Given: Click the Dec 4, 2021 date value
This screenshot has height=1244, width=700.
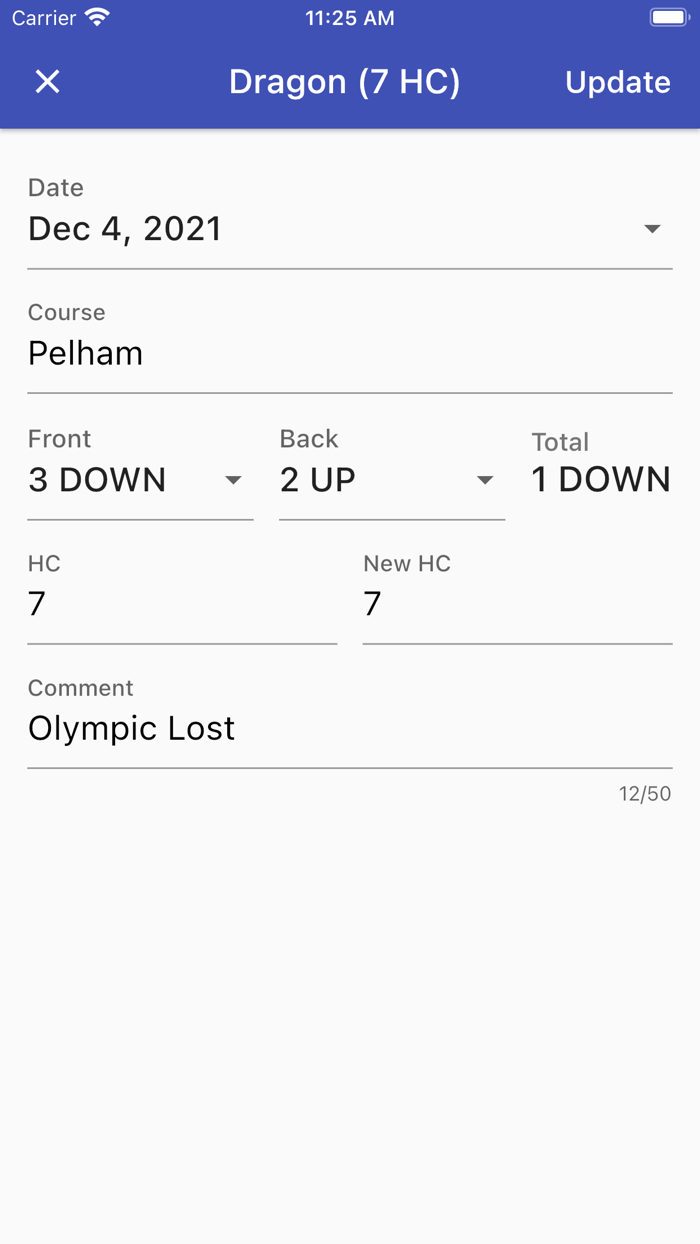Looking at the screenshot, I should pyautogui.click(x=125, y=229).
